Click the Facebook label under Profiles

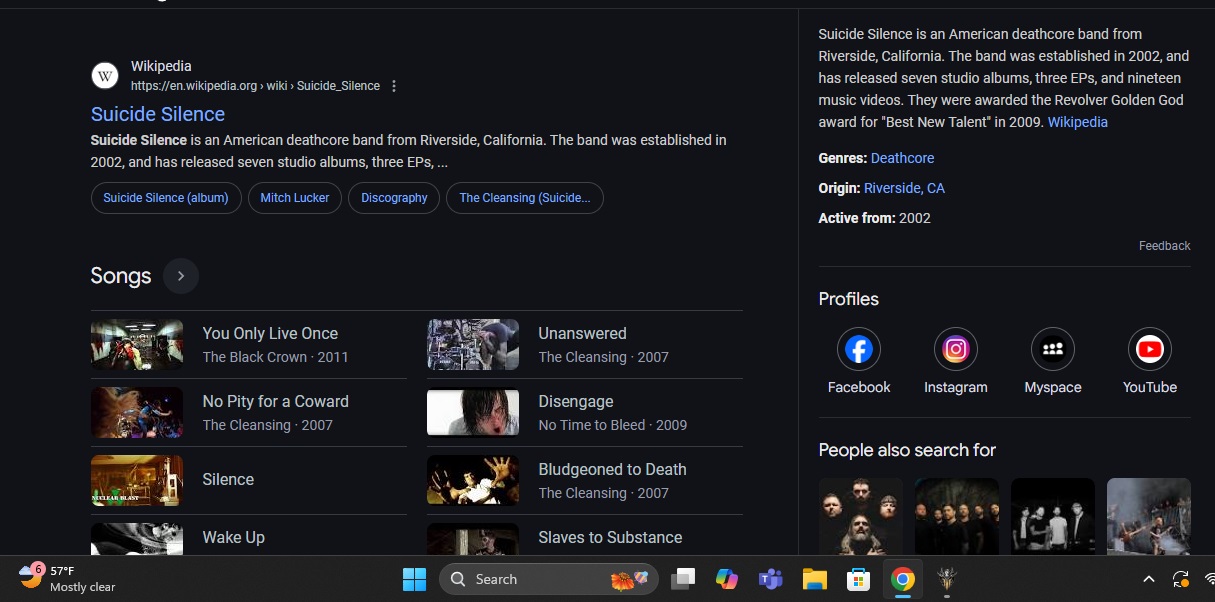pyautogui.click(x=859, y=387)
